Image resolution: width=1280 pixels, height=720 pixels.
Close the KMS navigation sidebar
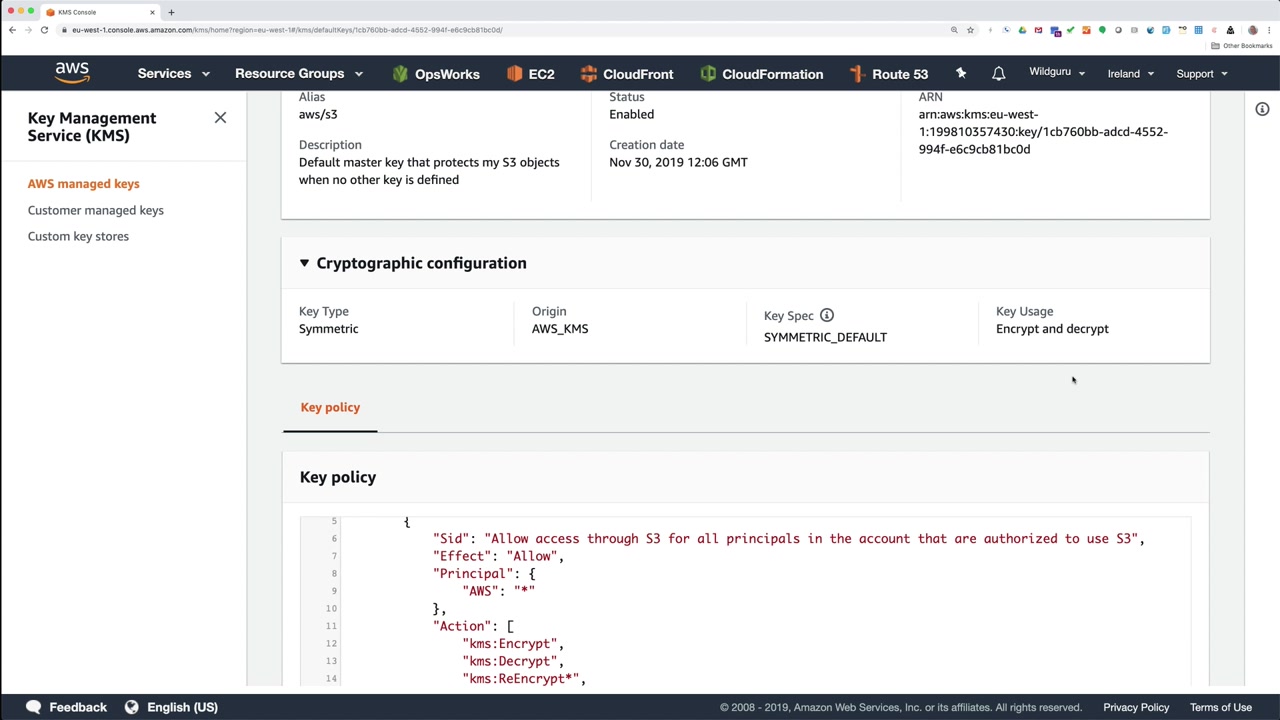220,118
